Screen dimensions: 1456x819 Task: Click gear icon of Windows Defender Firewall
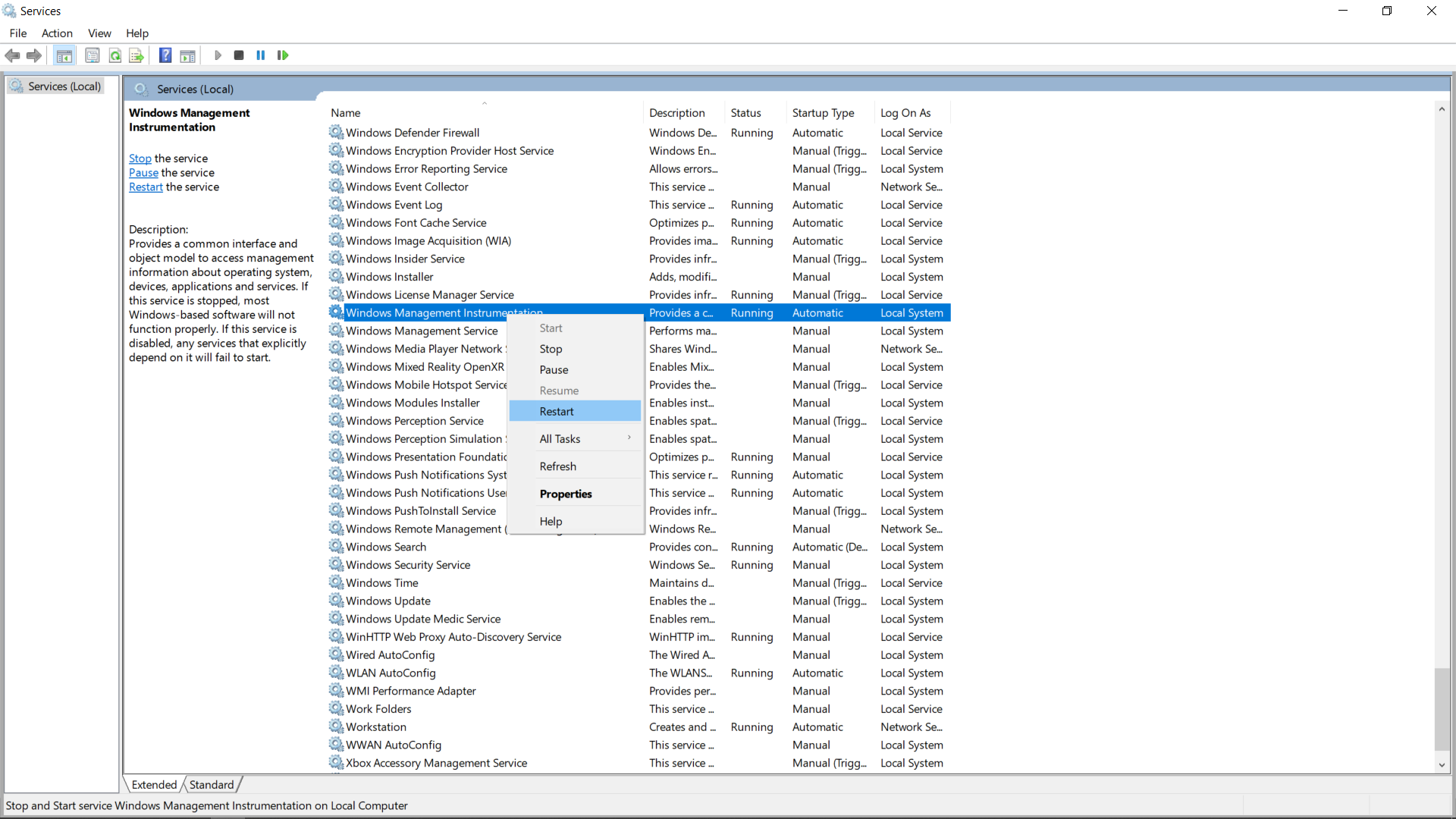coord(336,132)
